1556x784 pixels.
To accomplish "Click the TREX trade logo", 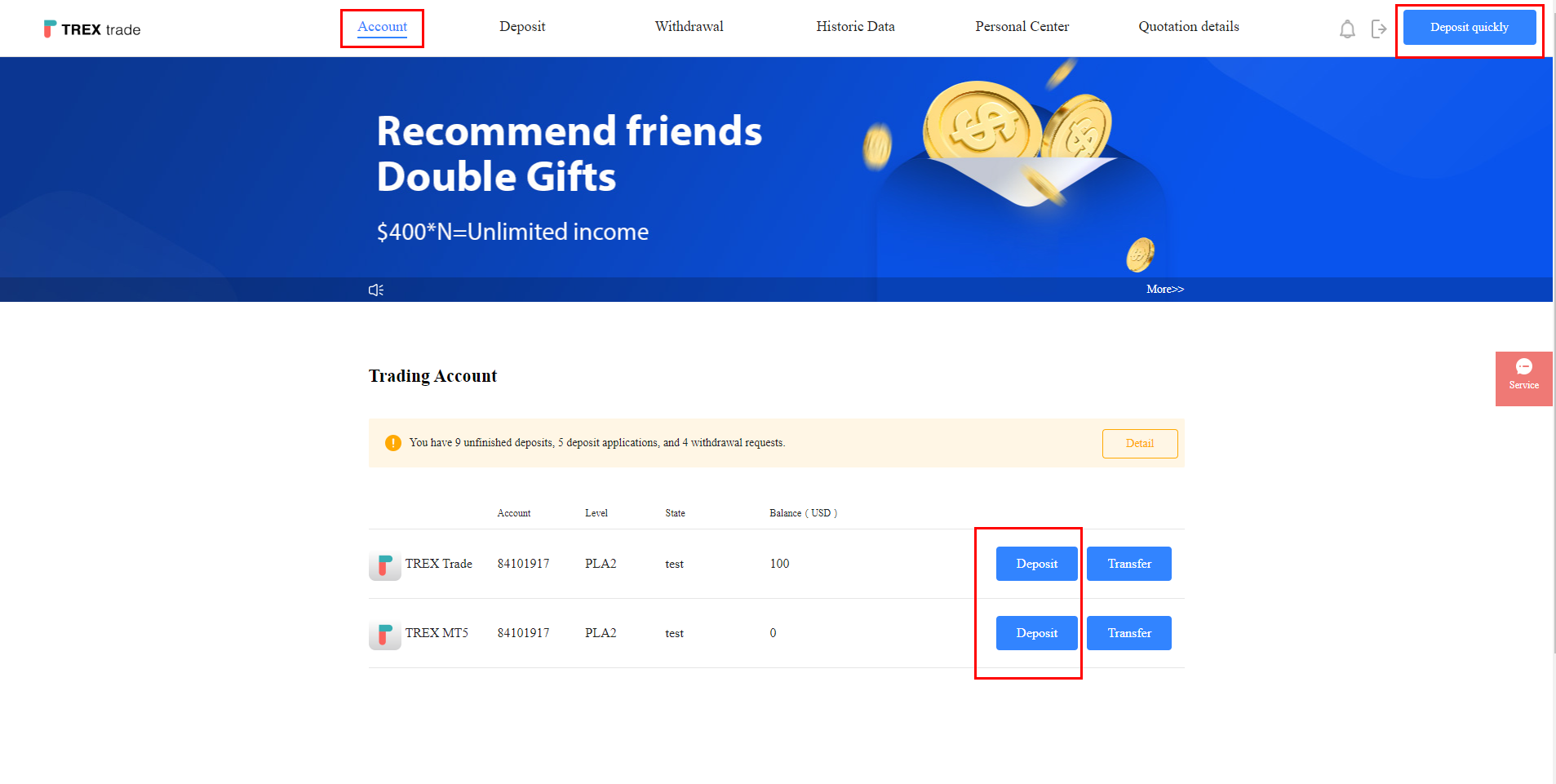I will [92, 29].
